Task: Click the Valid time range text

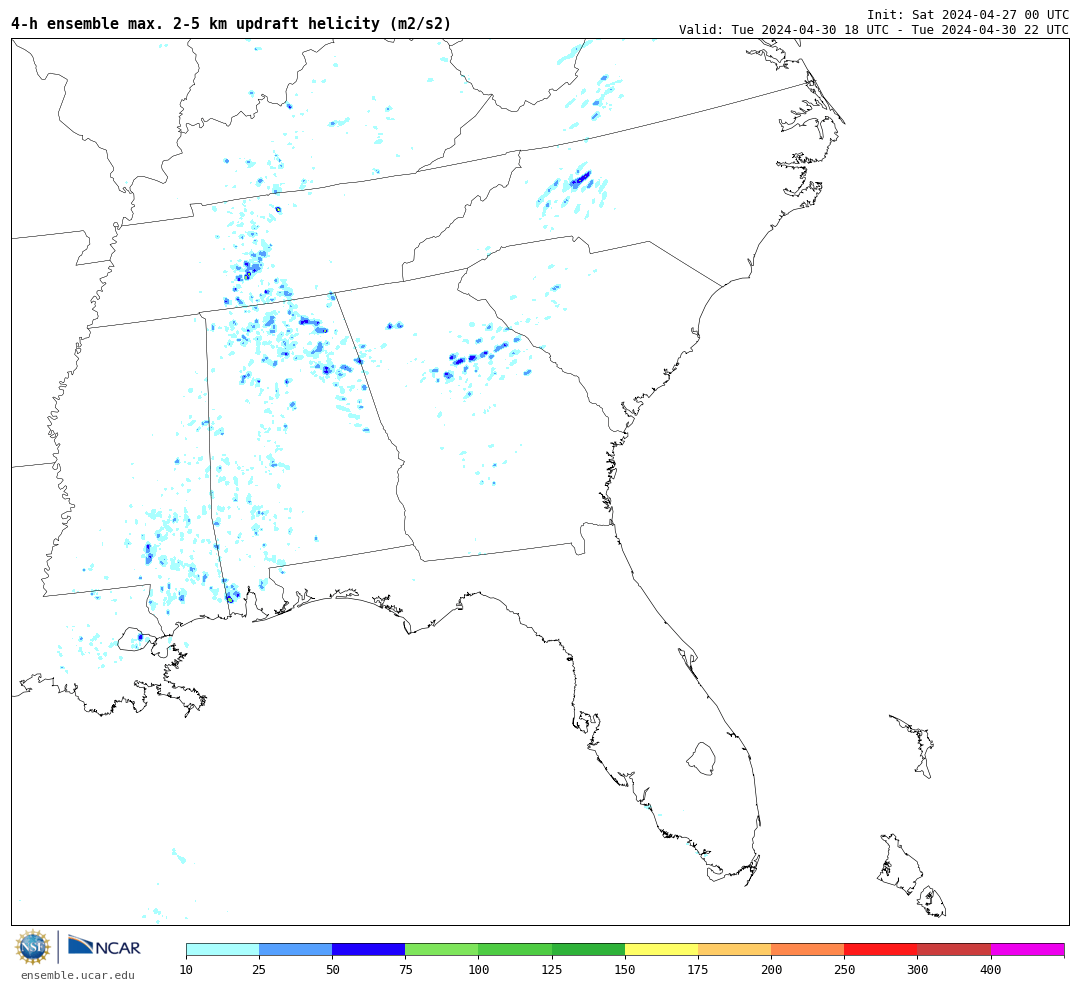Action: pyautogui.click(x=874, y=30)
